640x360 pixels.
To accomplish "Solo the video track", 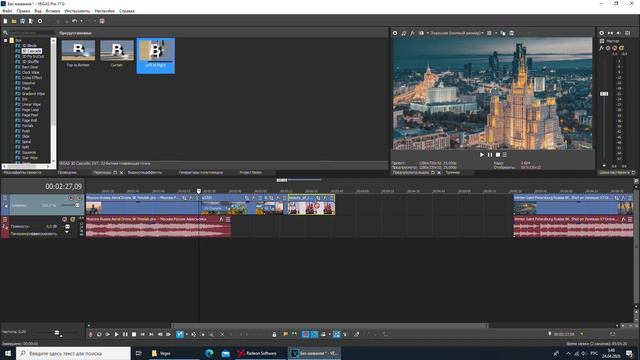I will [x=79, y=198].
